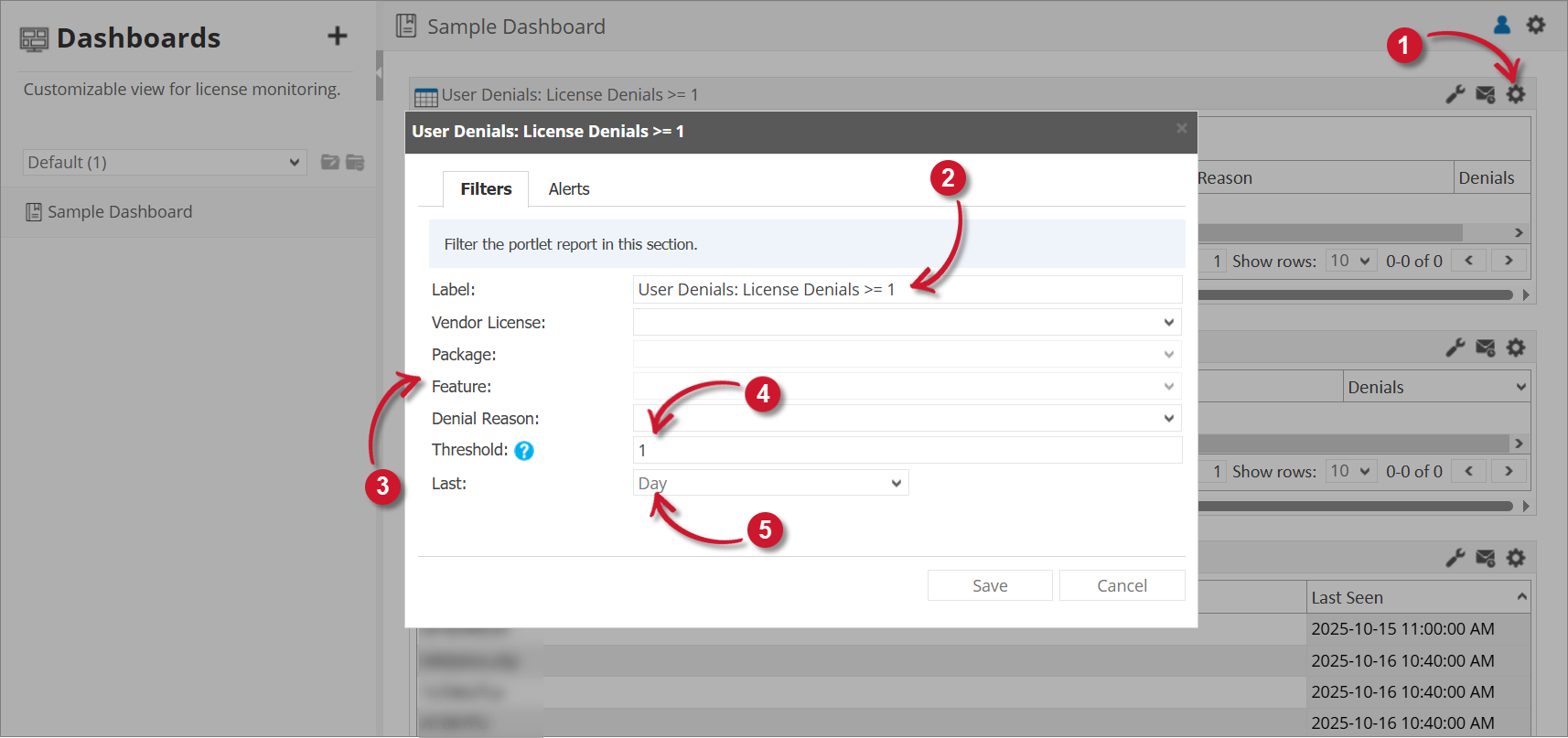Screen dimensions: 1568x738
Task: Go to previous page in first portlet
Action: [x=1468, y=261]
